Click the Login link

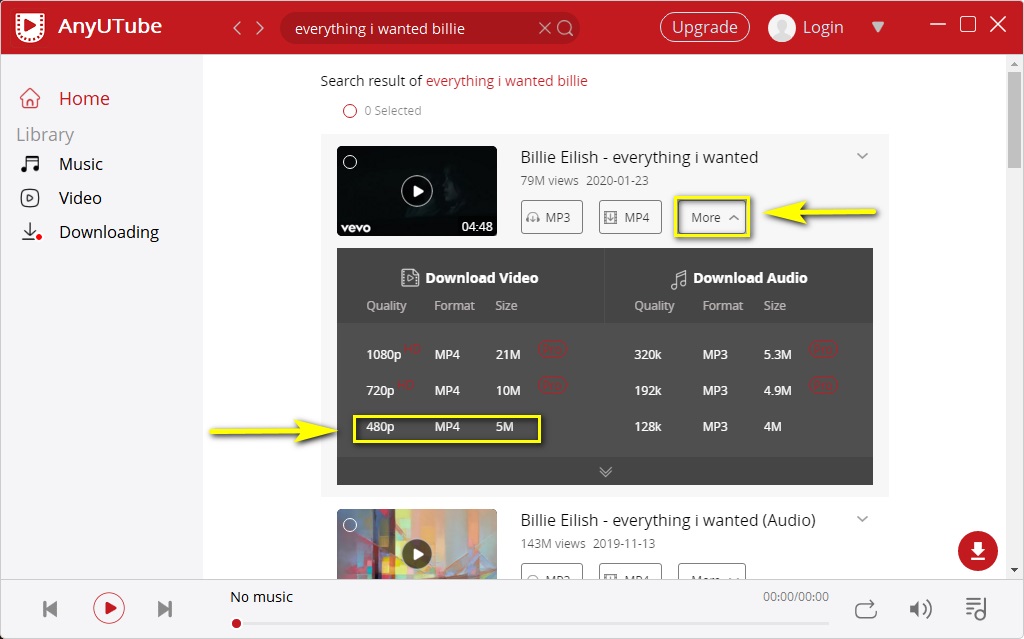pos(823,27)
